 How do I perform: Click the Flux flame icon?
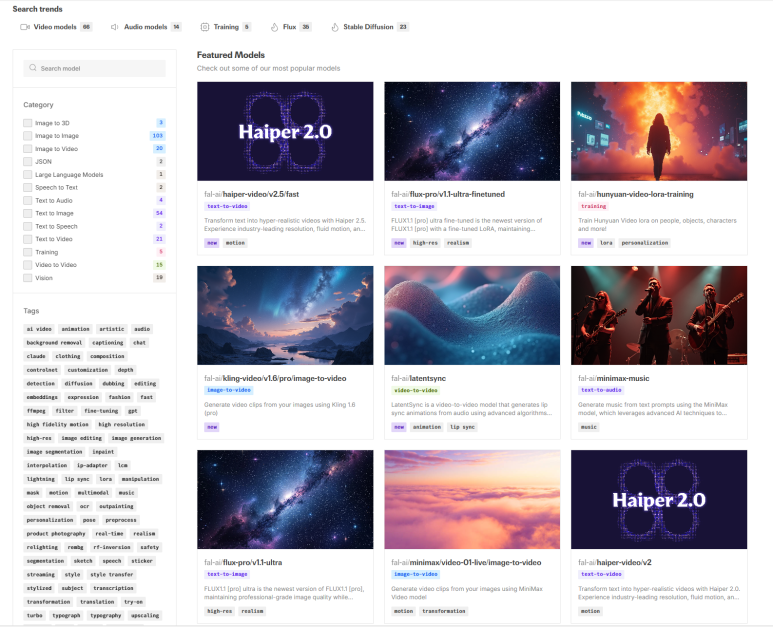(x=275, y=27)
